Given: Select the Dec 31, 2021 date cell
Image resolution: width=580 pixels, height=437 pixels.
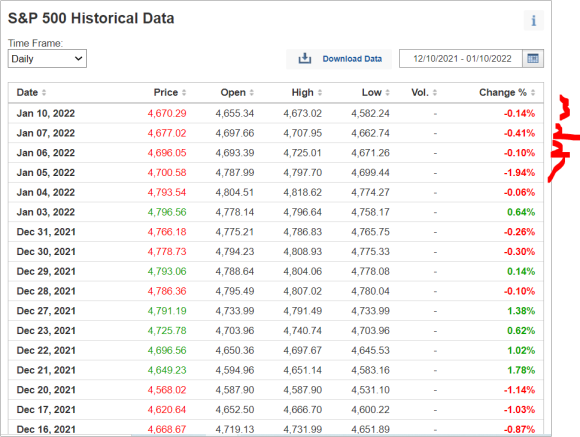Looking at the screenshot, I should 46,232.
